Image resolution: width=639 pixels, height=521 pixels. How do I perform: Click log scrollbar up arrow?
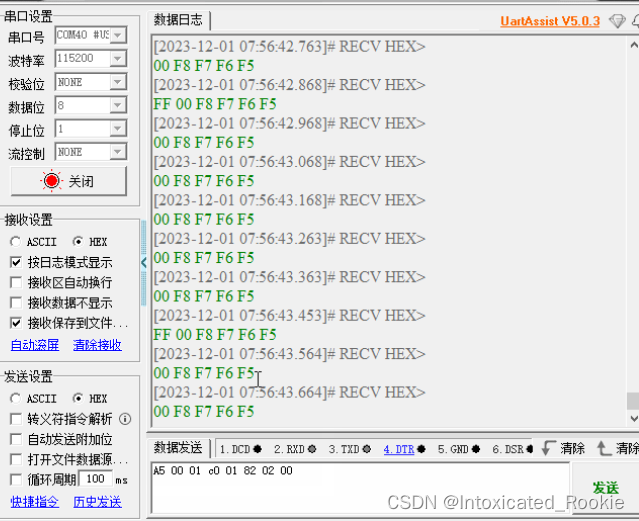point(634,44)
